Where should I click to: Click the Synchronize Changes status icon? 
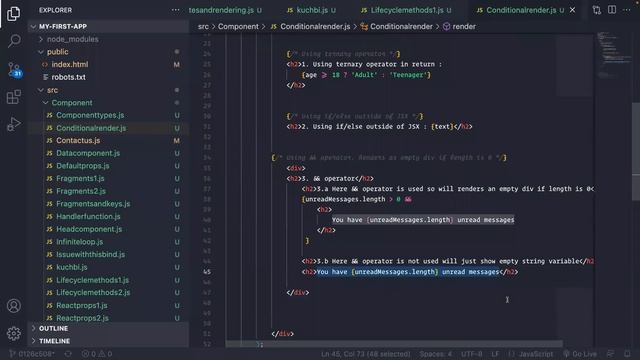pos(68,354)
